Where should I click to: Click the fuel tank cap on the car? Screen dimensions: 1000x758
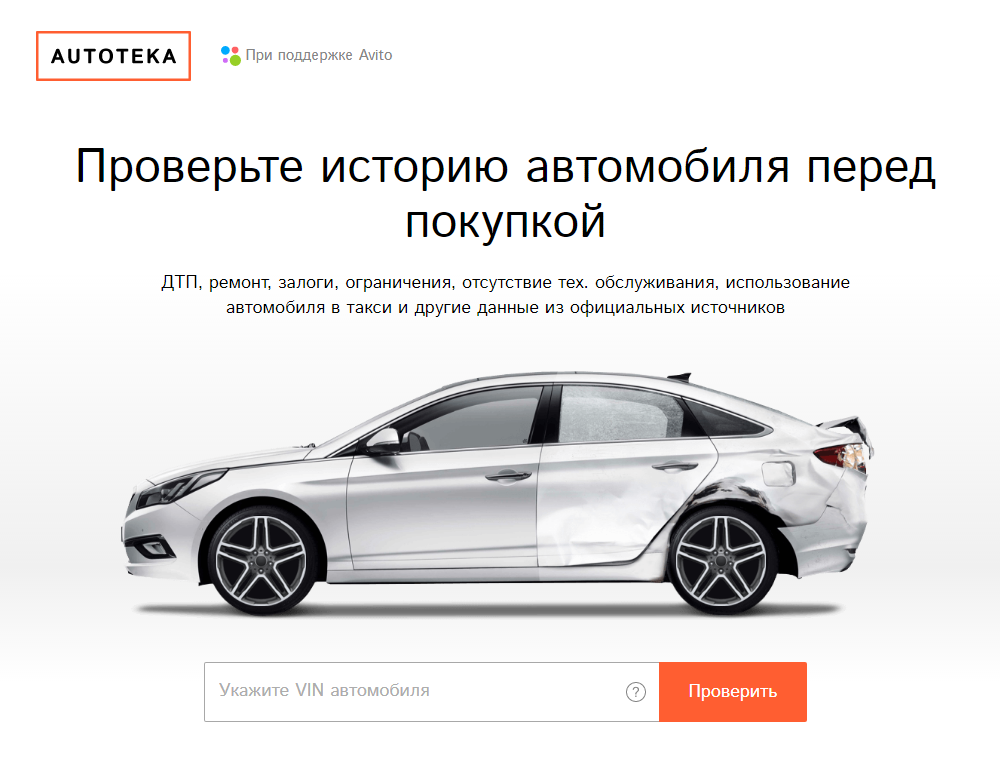click(778, 474)
